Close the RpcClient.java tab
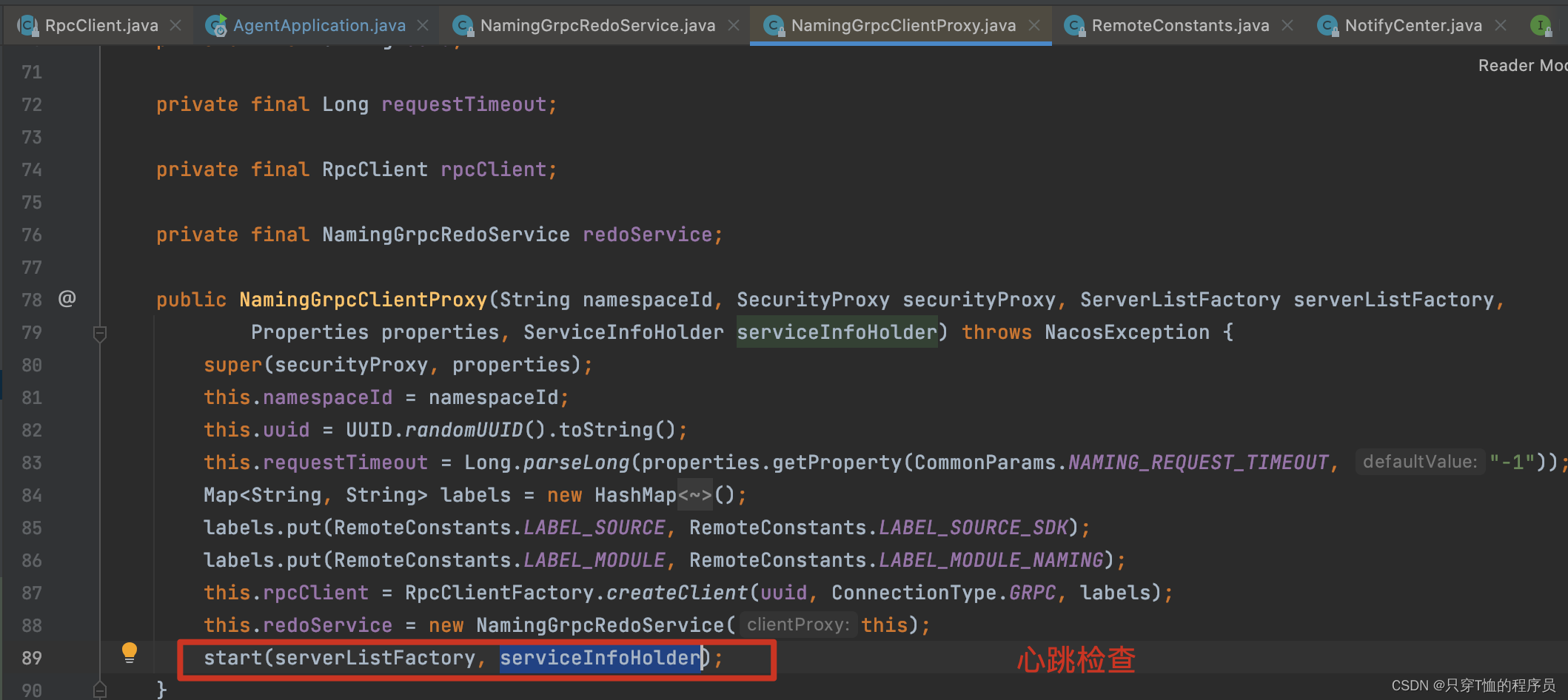 (x=175, y=25)
